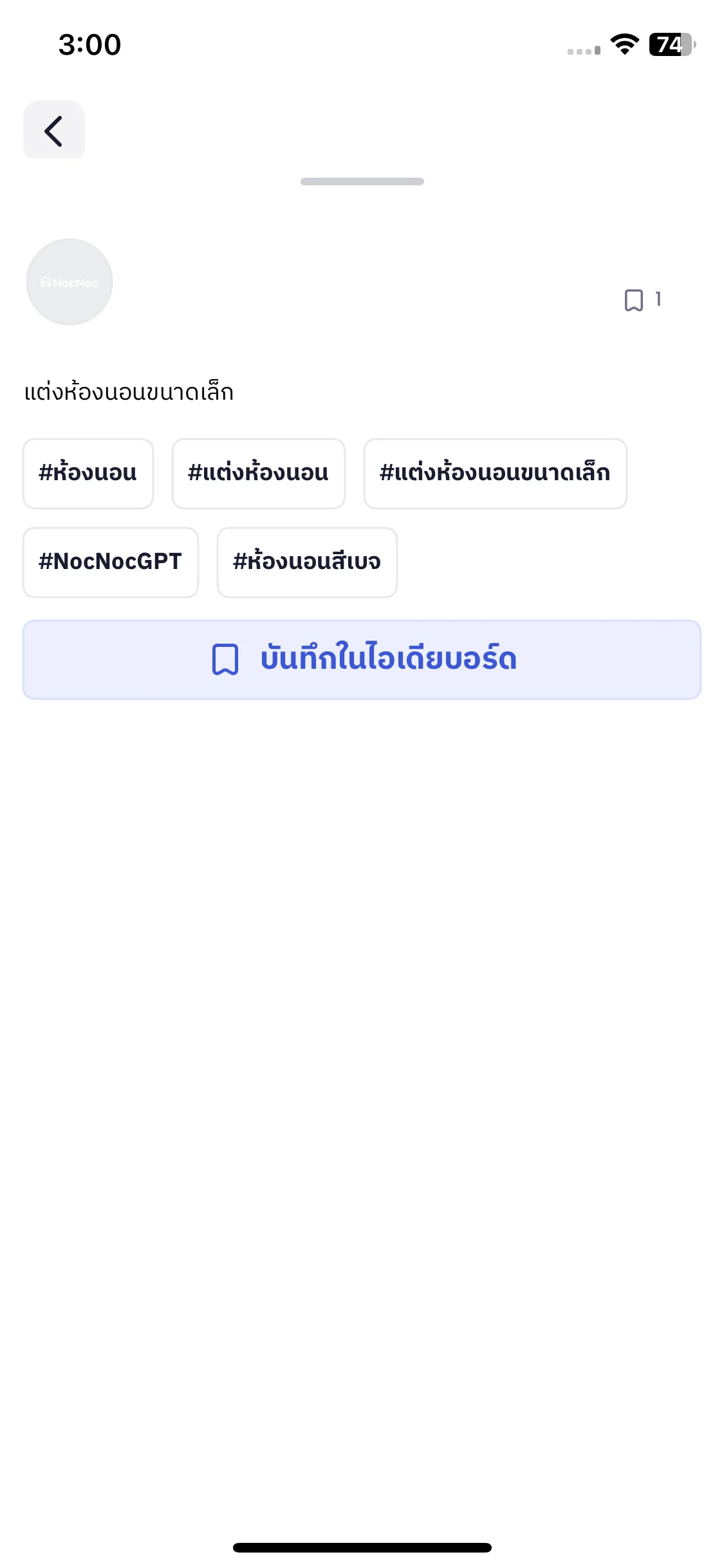
Task: Open the #NocNocGPT hashtag
Action: (111, 562)
